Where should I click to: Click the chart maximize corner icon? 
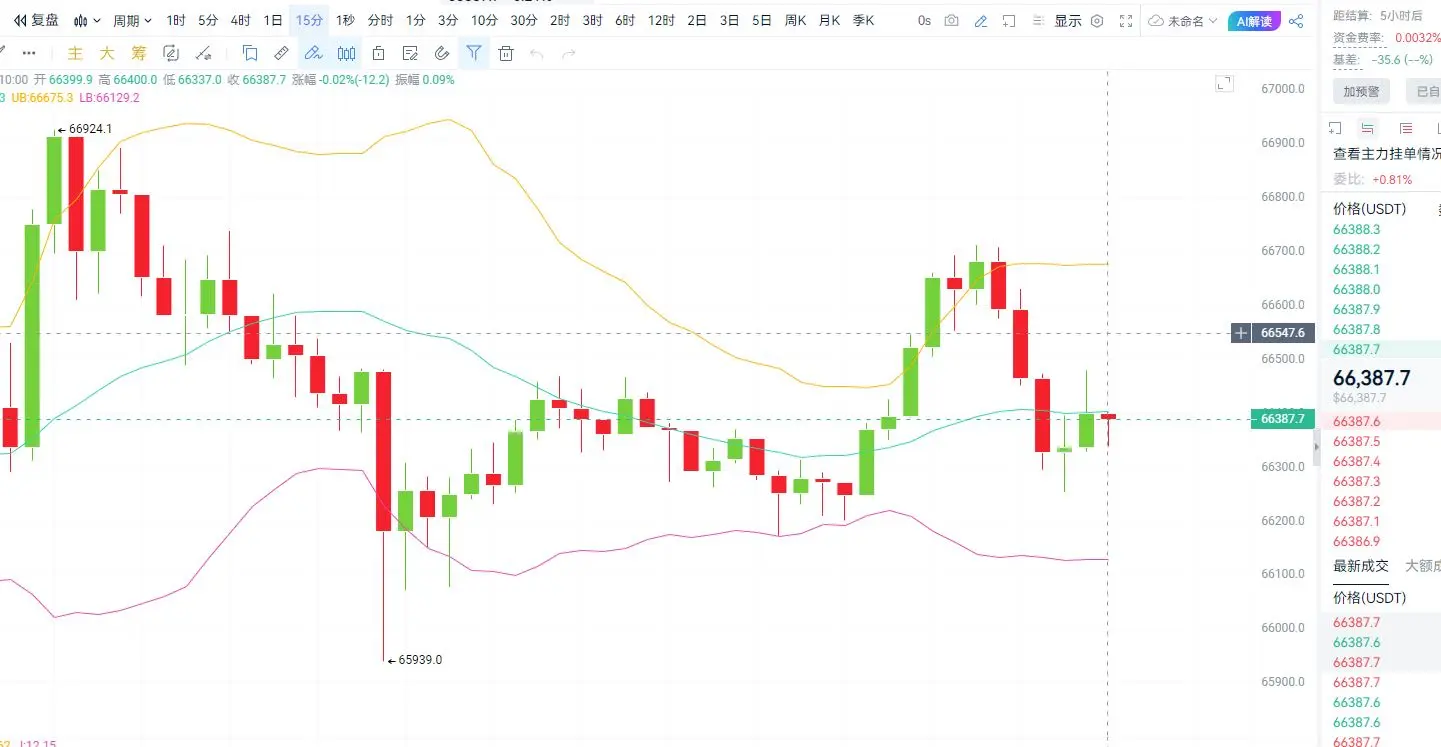pos(1224,84)
